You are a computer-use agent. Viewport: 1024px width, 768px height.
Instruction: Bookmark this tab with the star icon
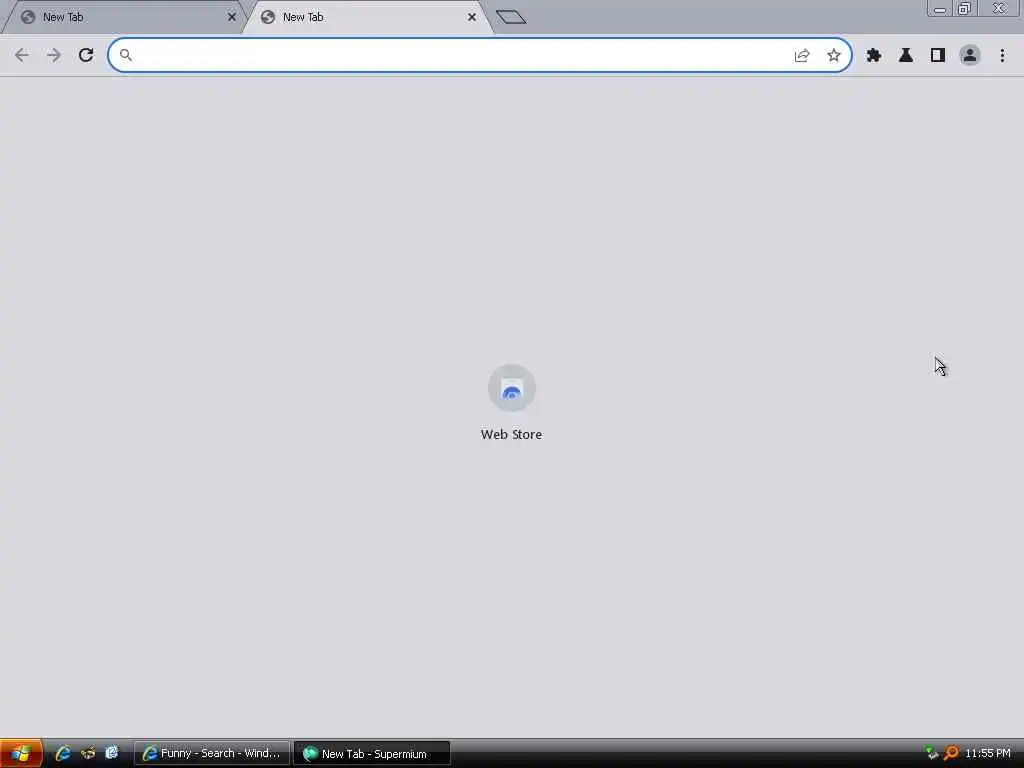834,56
